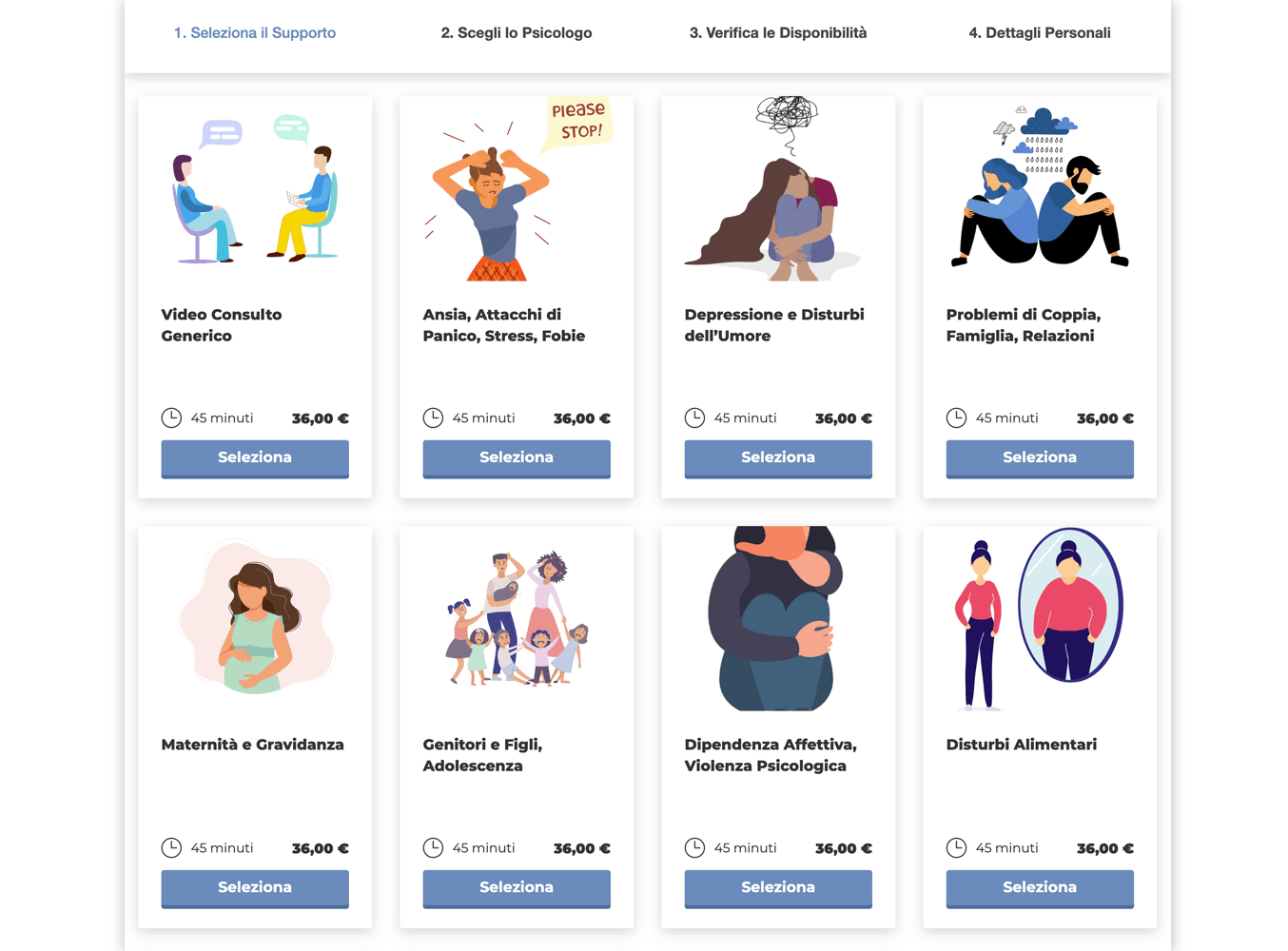1288x951 pixels.
Task: Click the Problemi di Coppia, Famiglia title
Action: [1024, 325]
